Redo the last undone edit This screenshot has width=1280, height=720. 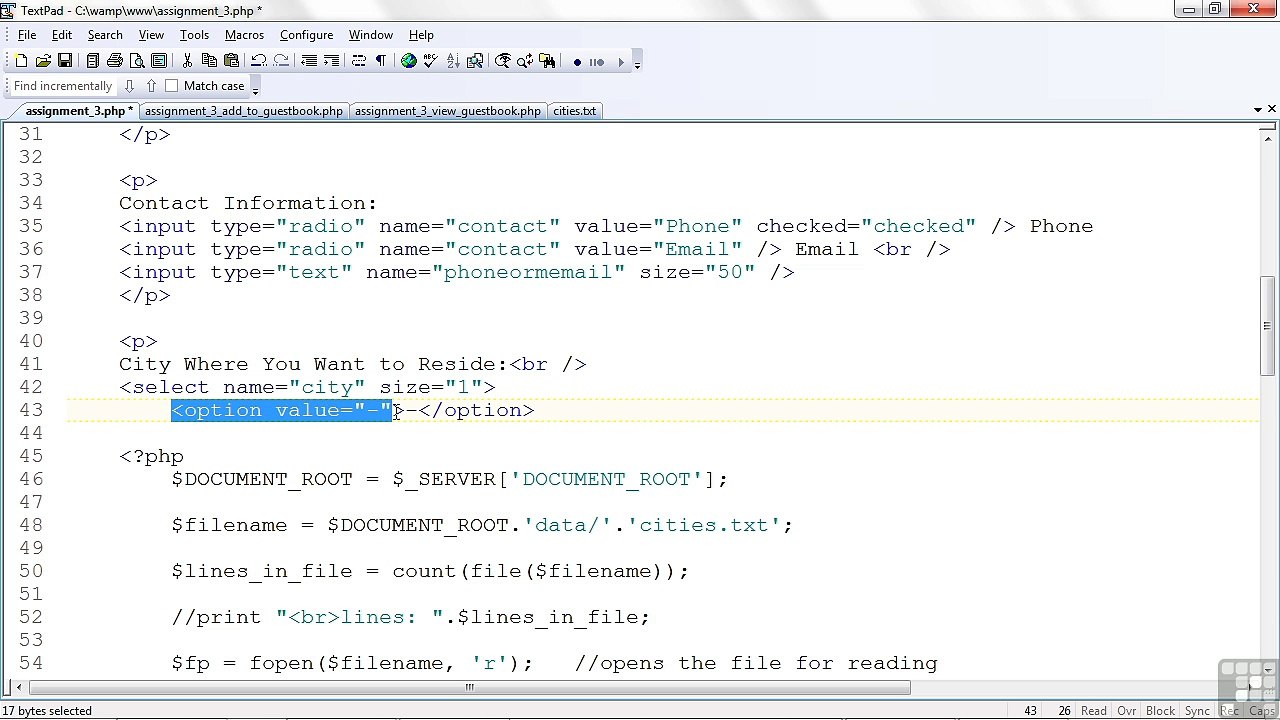[x=281, y=61]
